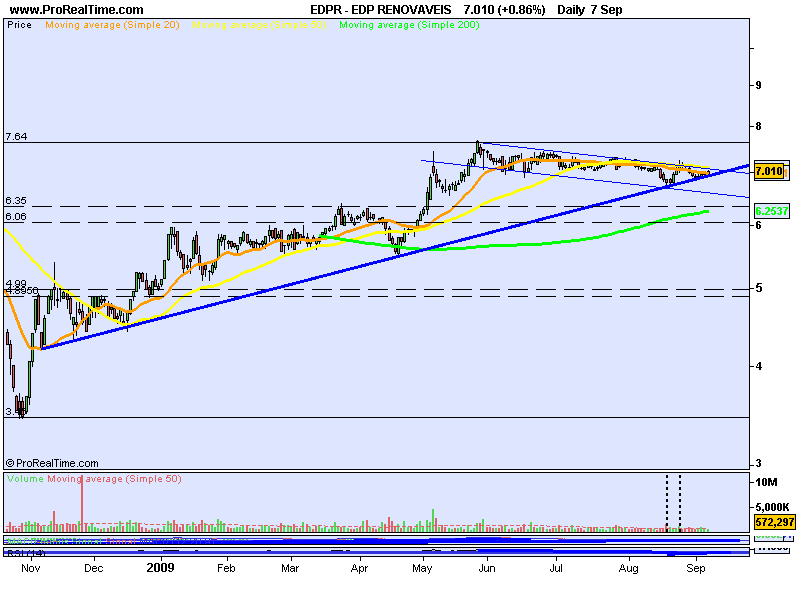The height and width of the screenshot is (600, 800).
Task: Click the RSI(14) indicator label
Action: pyautogui.click(x=27, y=553)
